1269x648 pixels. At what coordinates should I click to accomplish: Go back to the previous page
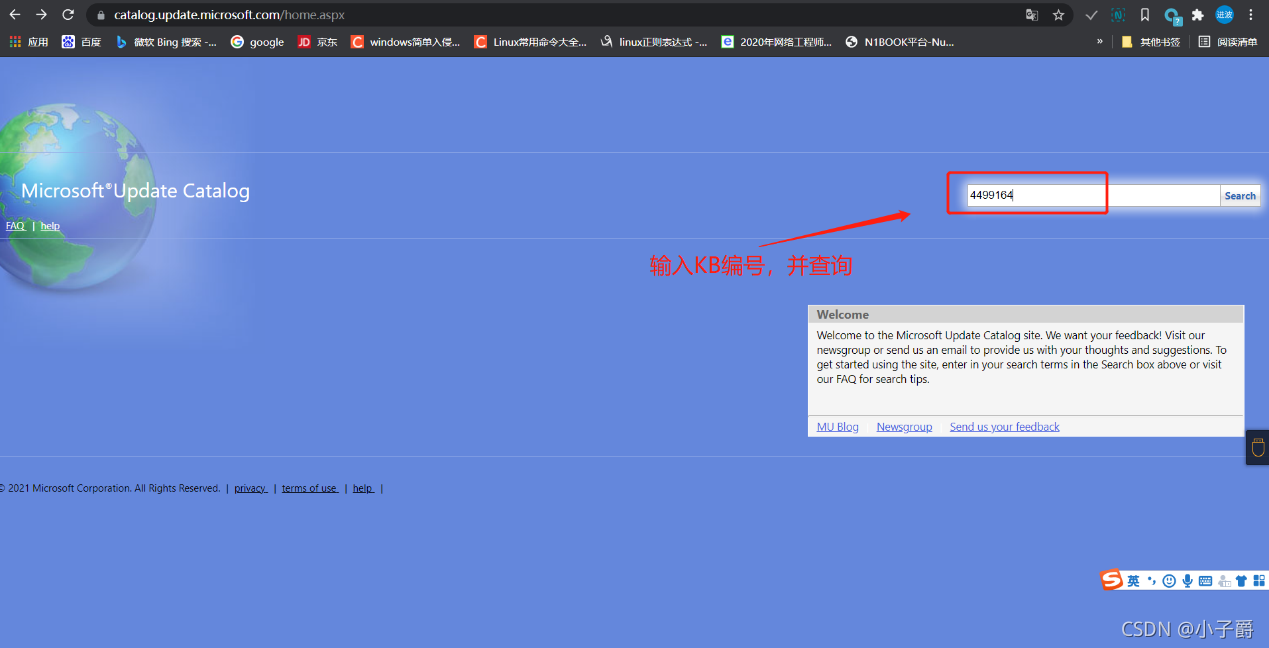click(x=15, y=15)
